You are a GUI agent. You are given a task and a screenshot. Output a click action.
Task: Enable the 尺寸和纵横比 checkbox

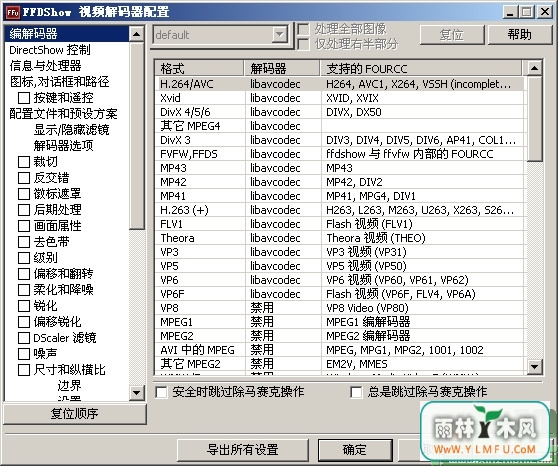(24, 370)
